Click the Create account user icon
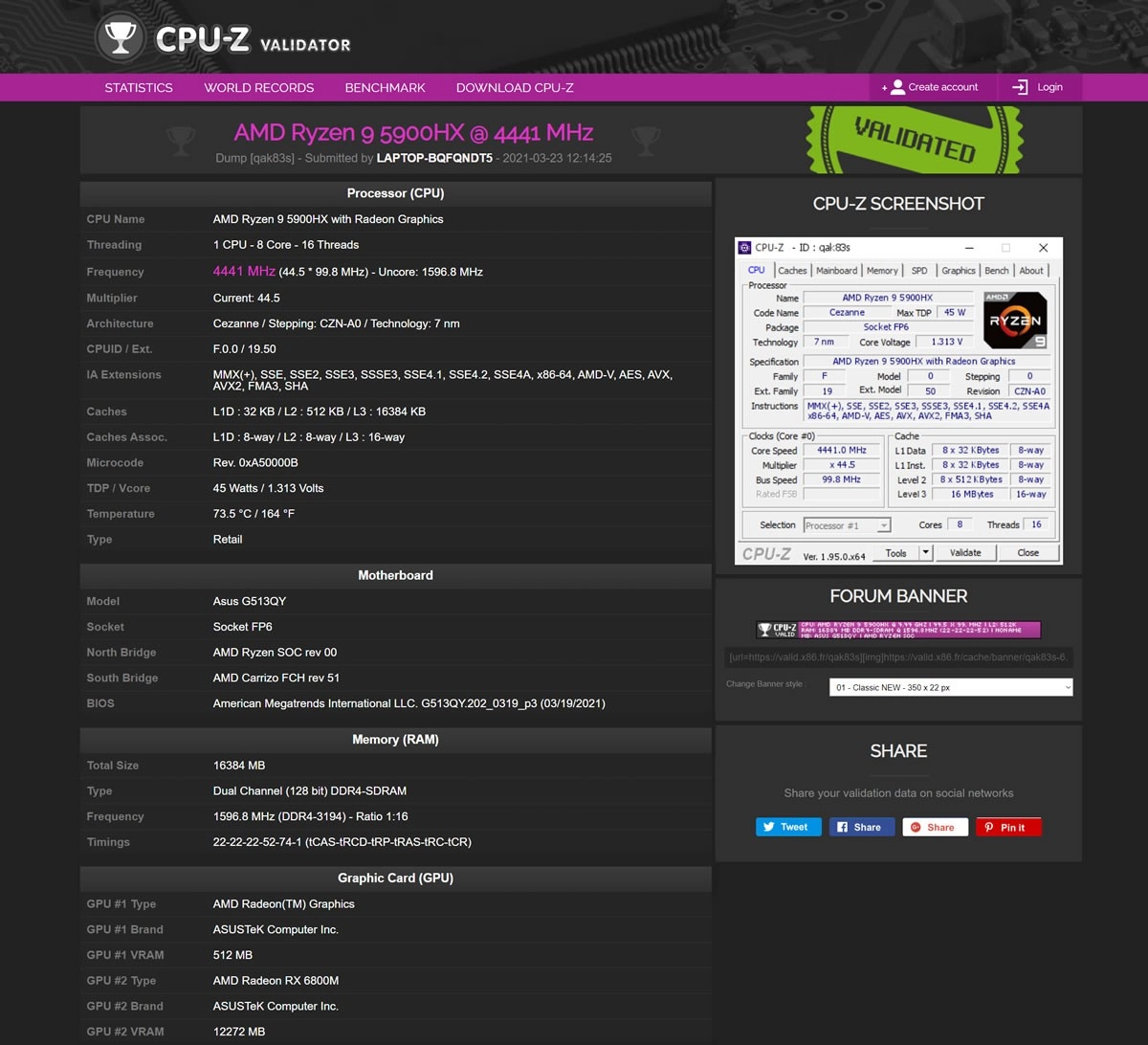This screenshot has height=1045, width=1148. coord(897,87)
